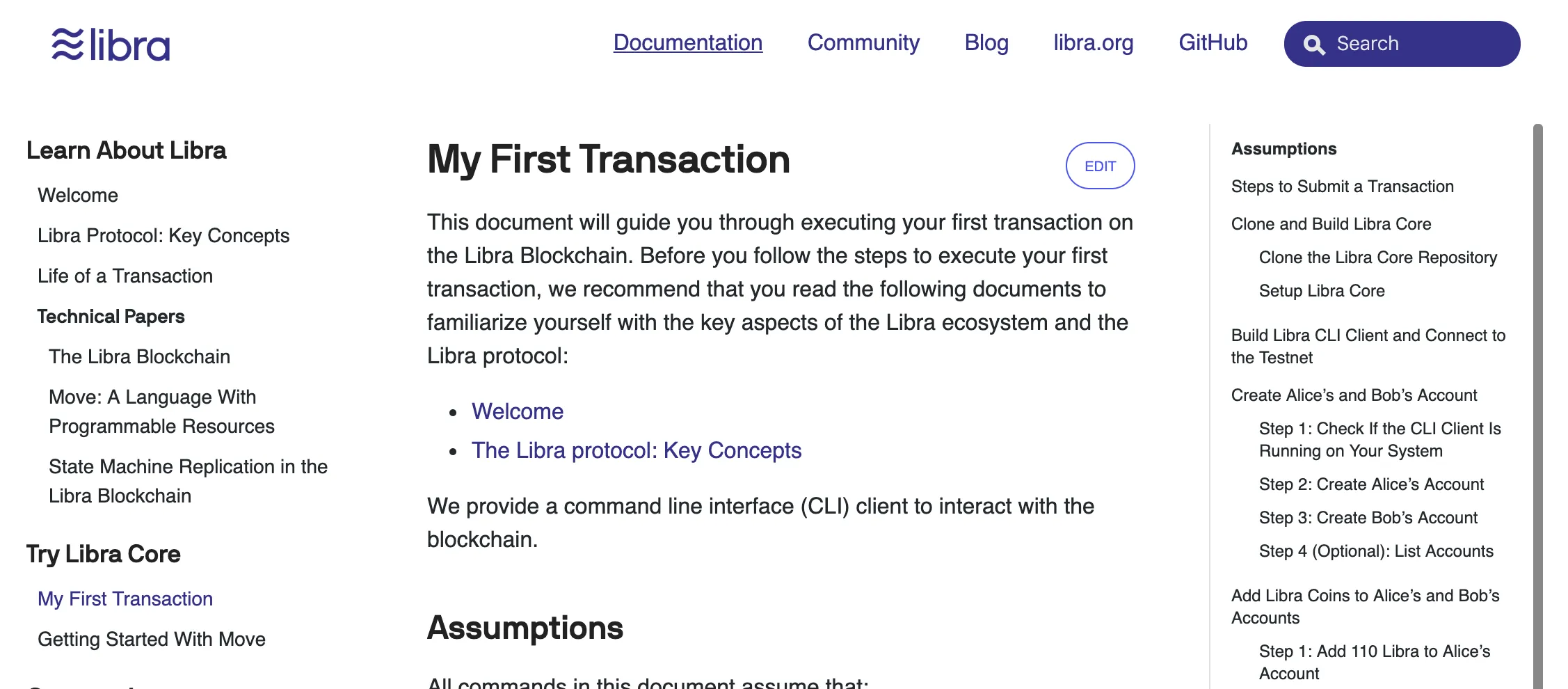
Task: Choose Getting Started With Move
Action: (152, 639)
